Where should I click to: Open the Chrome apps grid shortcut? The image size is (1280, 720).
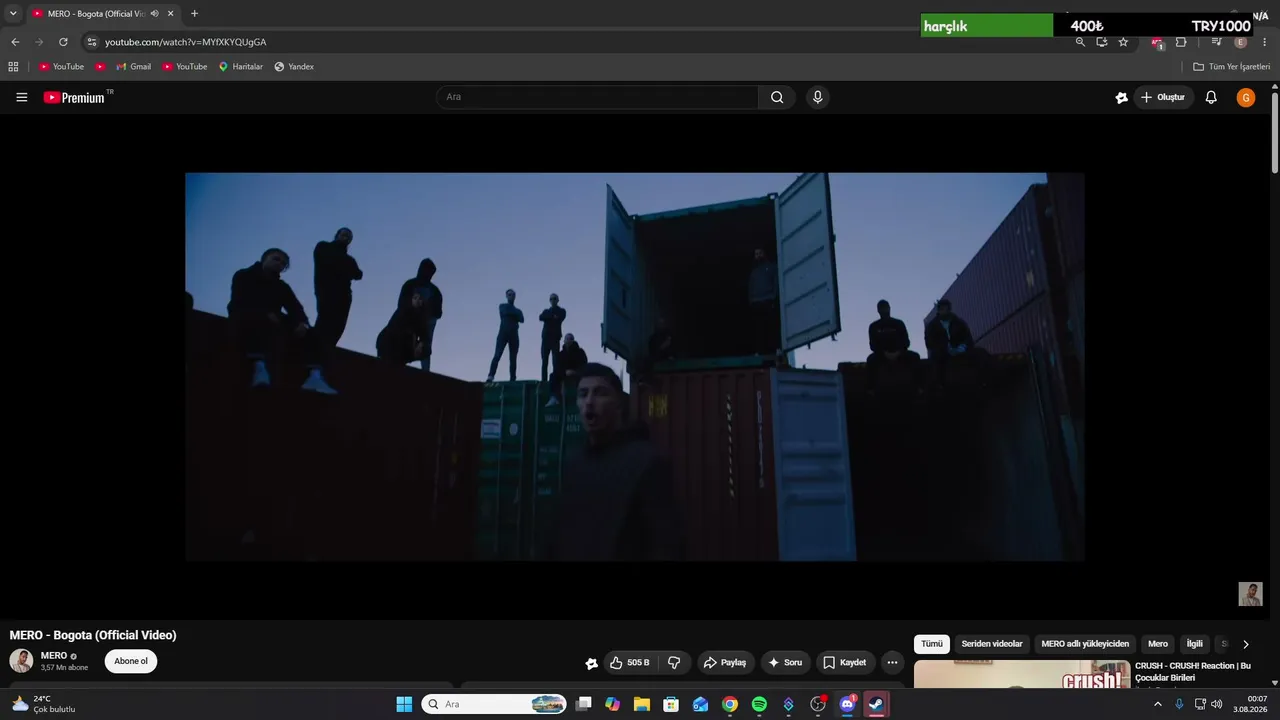coord(13,67)
